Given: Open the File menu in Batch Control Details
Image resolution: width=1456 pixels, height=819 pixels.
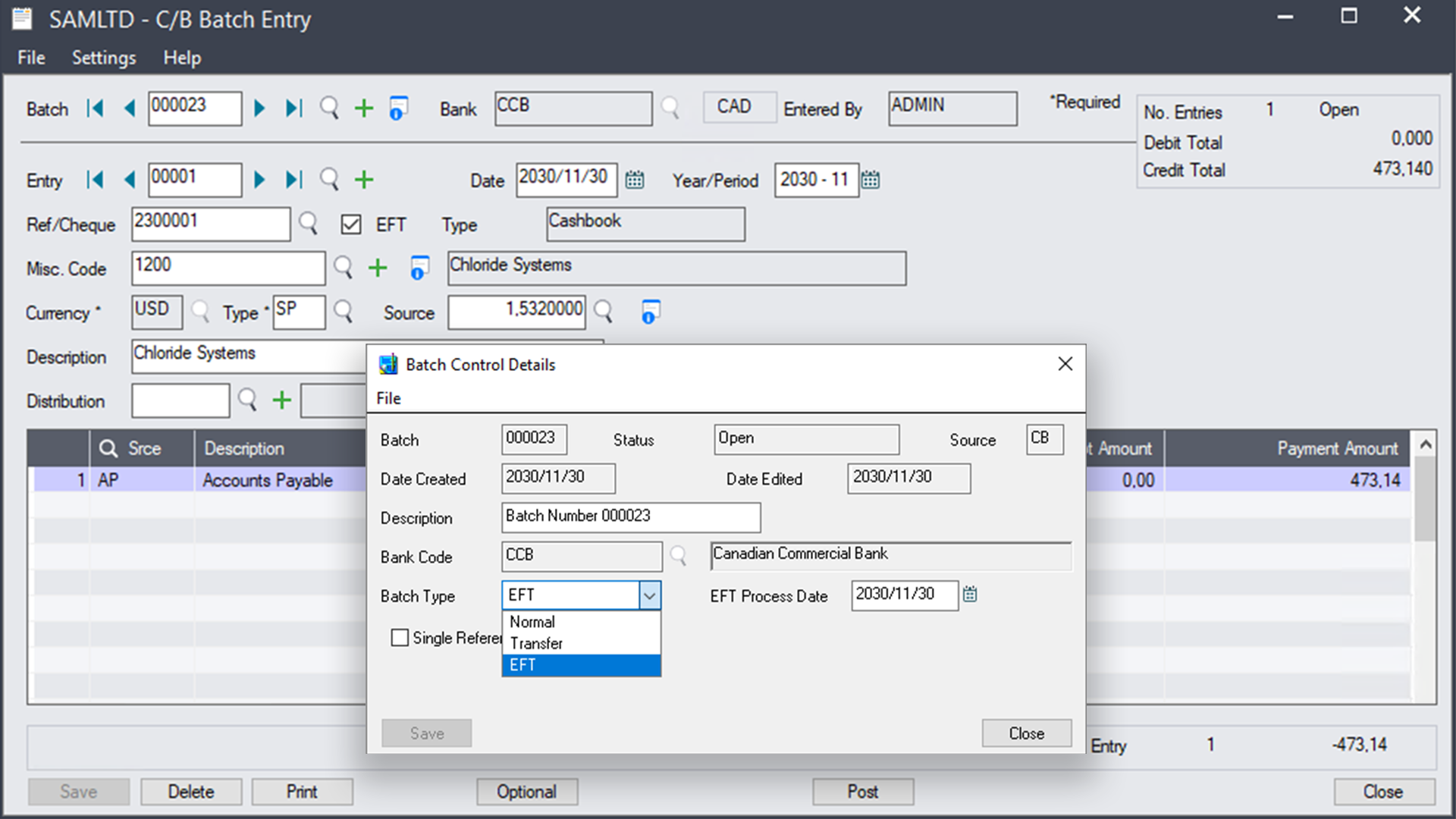Looking at the screenshot, I should click(x=389, y=398).
